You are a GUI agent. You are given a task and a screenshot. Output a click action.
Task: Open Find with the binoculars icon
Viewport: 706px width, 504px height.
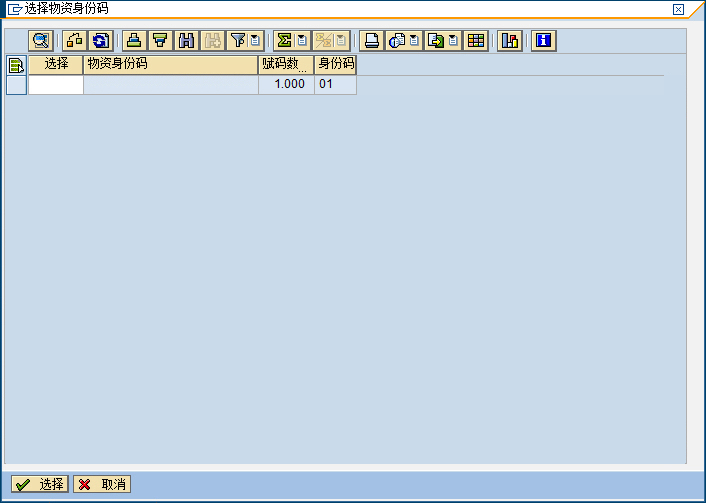186,41
